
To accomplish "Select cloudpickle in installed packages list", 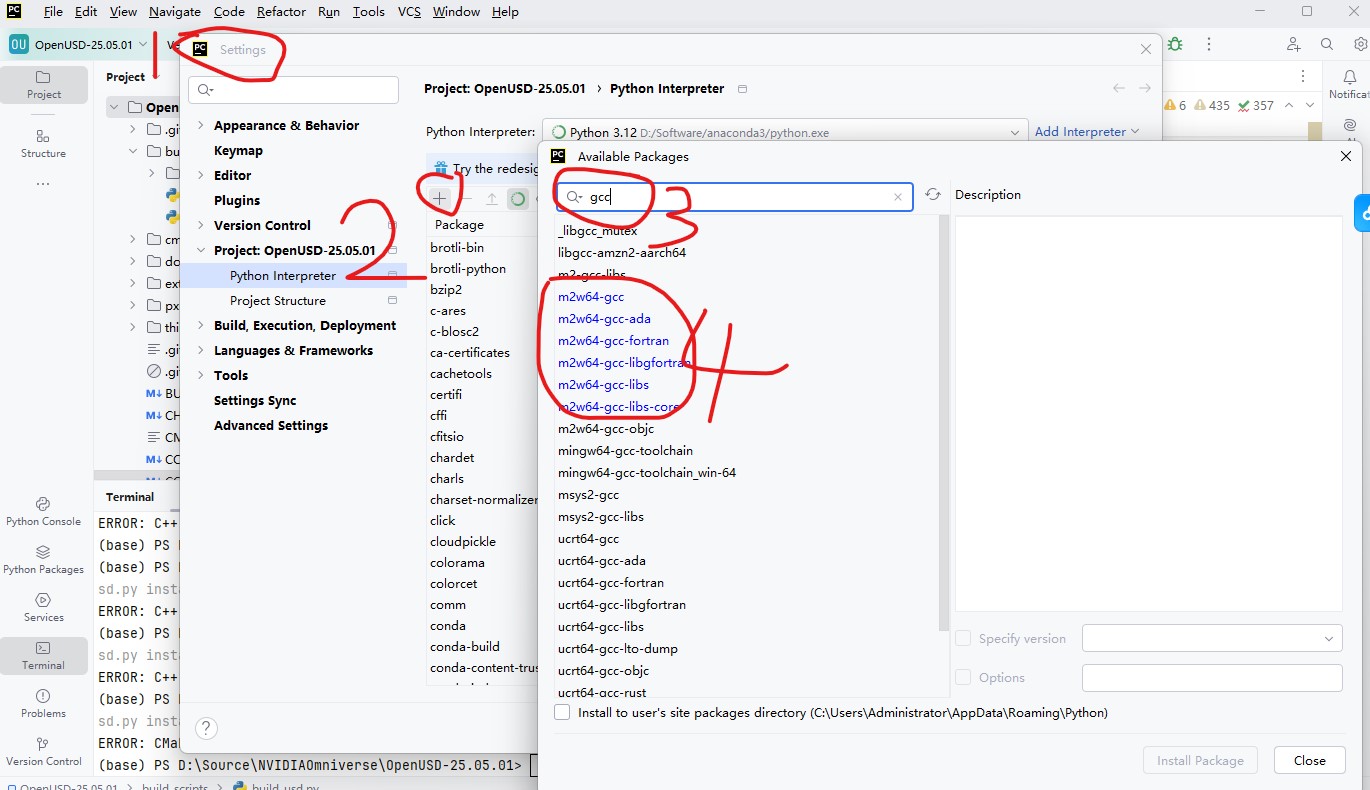I will point(463,541).
